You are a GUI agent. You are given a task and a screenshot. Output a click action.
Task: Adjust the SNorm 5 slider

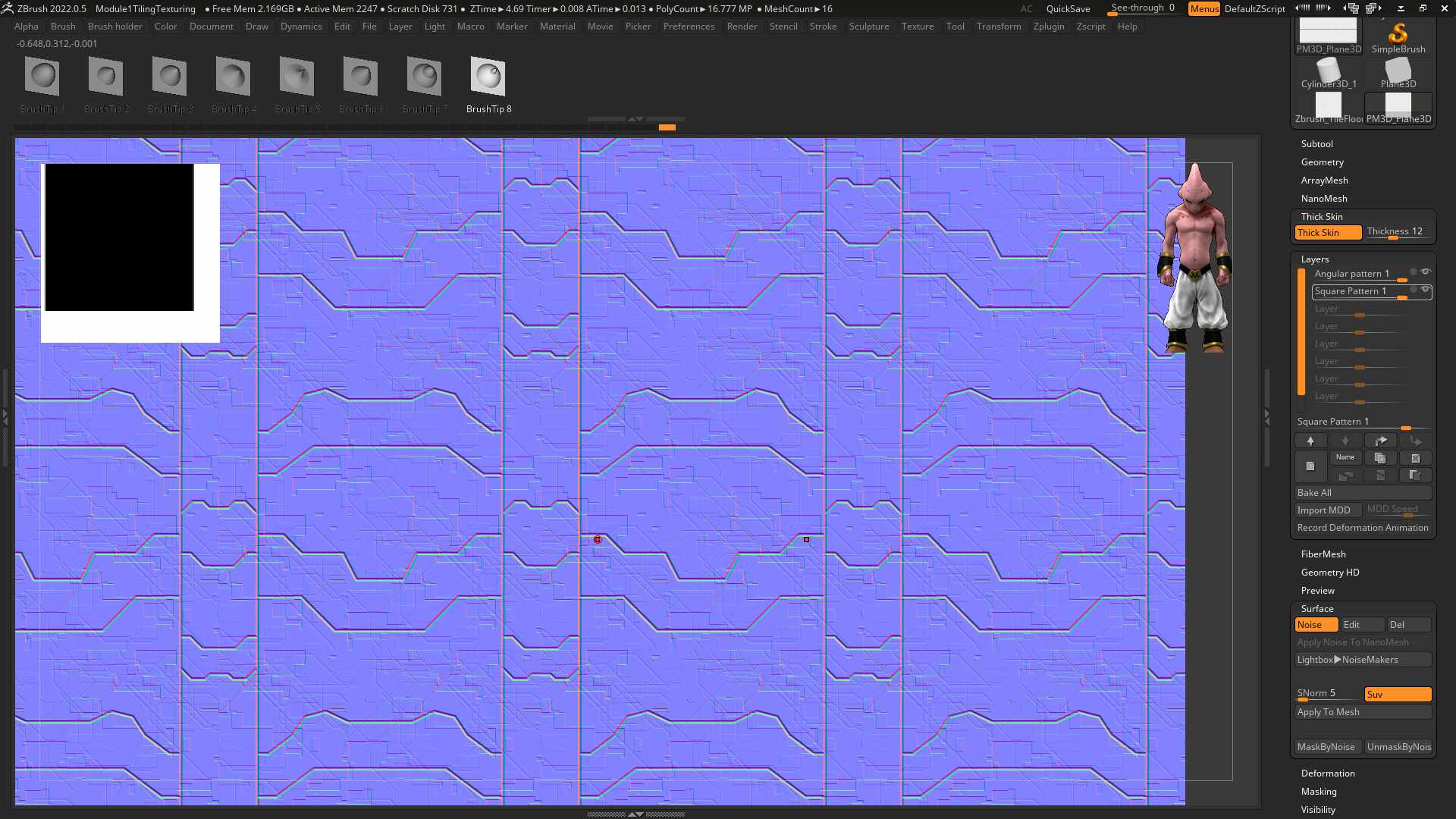tap(1328, 695)
